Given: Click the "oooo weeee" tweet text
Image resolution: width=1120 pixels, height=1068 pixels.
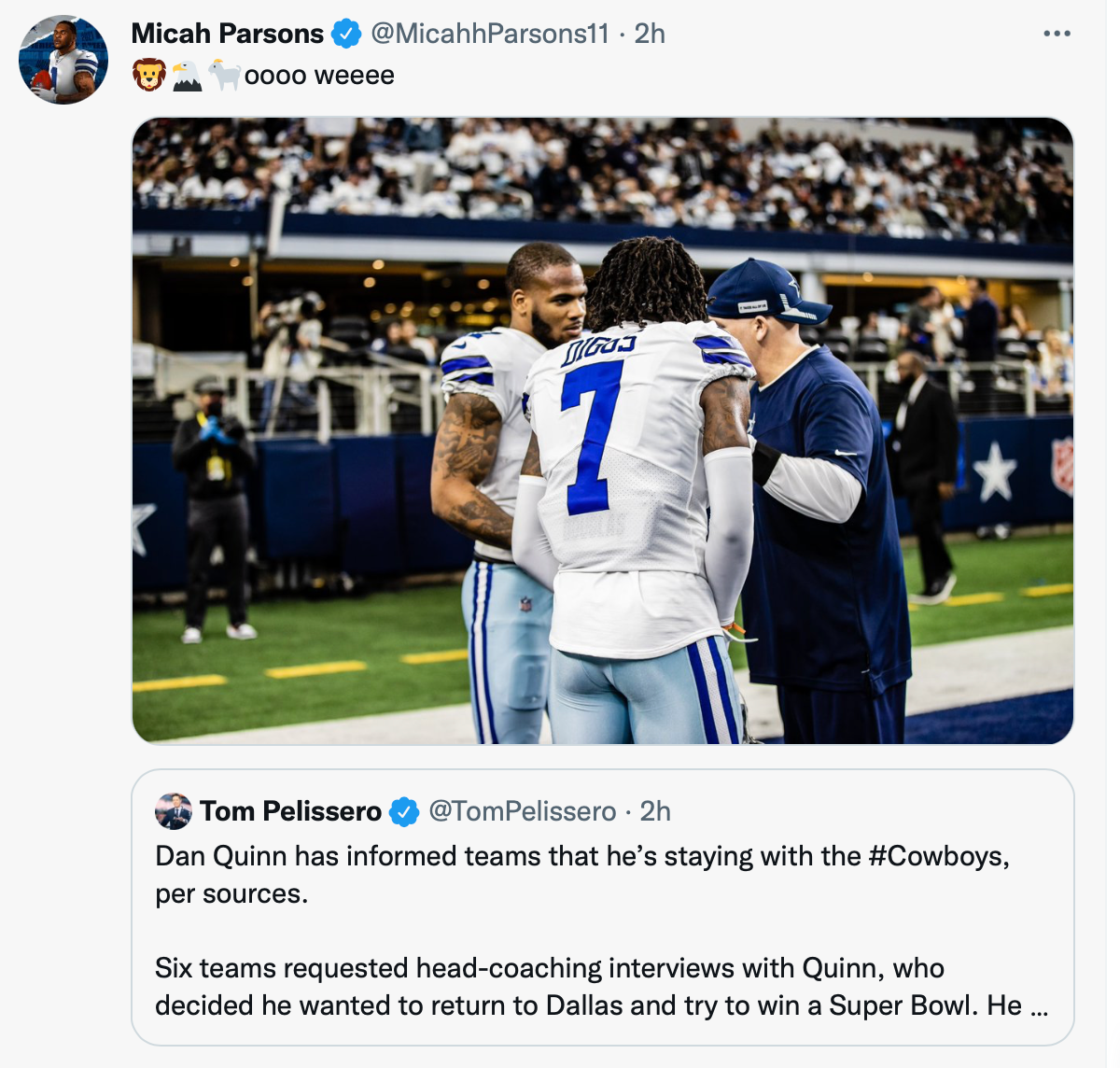Looking at the screenshot, I should click(319, 76).
